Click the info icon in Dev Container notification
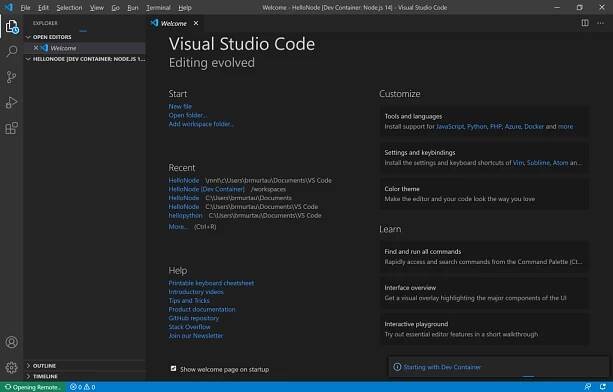 [397, 367]
